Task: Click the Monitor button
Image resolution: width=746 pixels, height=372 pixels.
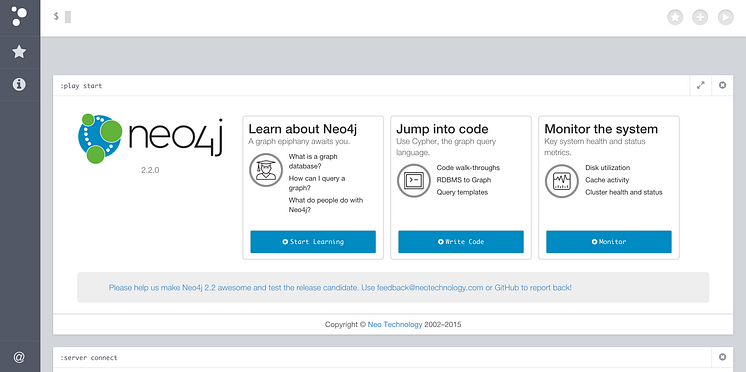Action: 609,242
